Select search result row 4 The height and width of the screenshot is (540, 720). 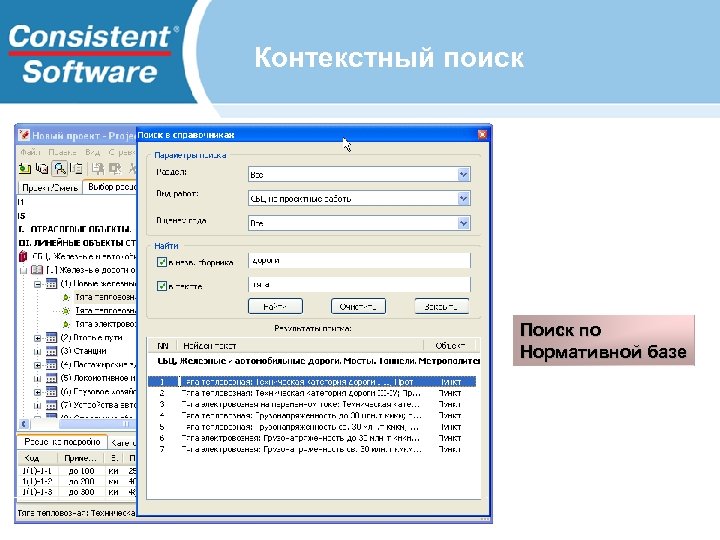click(312, 415)
